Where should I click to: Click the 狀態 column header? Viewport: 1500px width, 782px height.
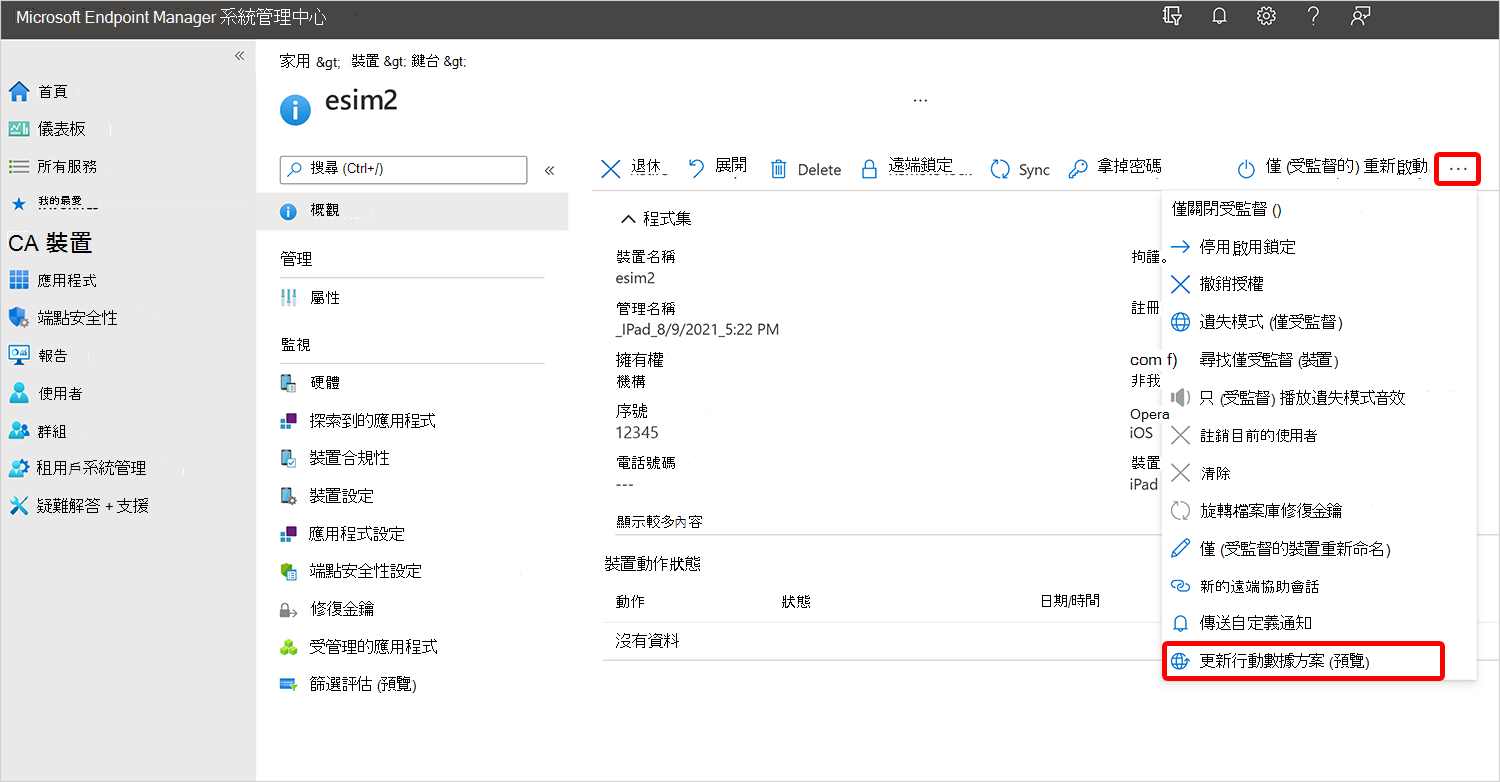tap(796, 602)
